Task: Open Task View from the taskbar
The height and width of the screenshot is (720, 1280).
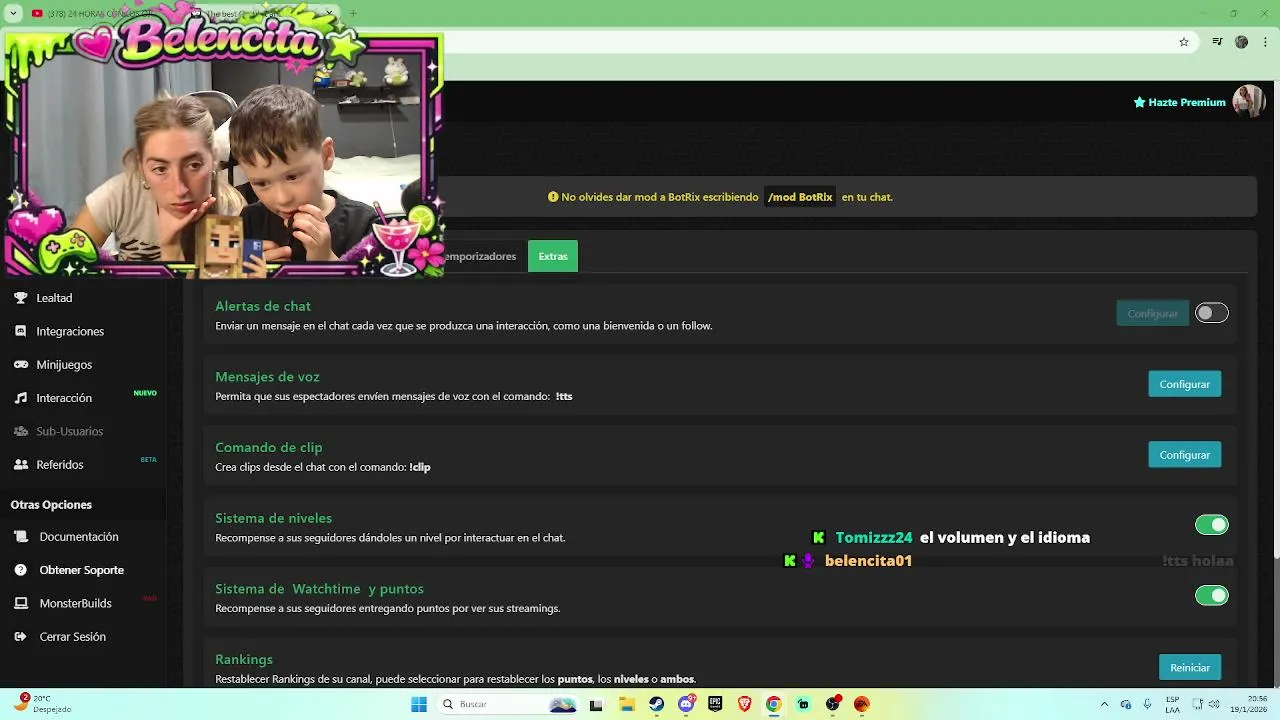Action: pos(596,704)
